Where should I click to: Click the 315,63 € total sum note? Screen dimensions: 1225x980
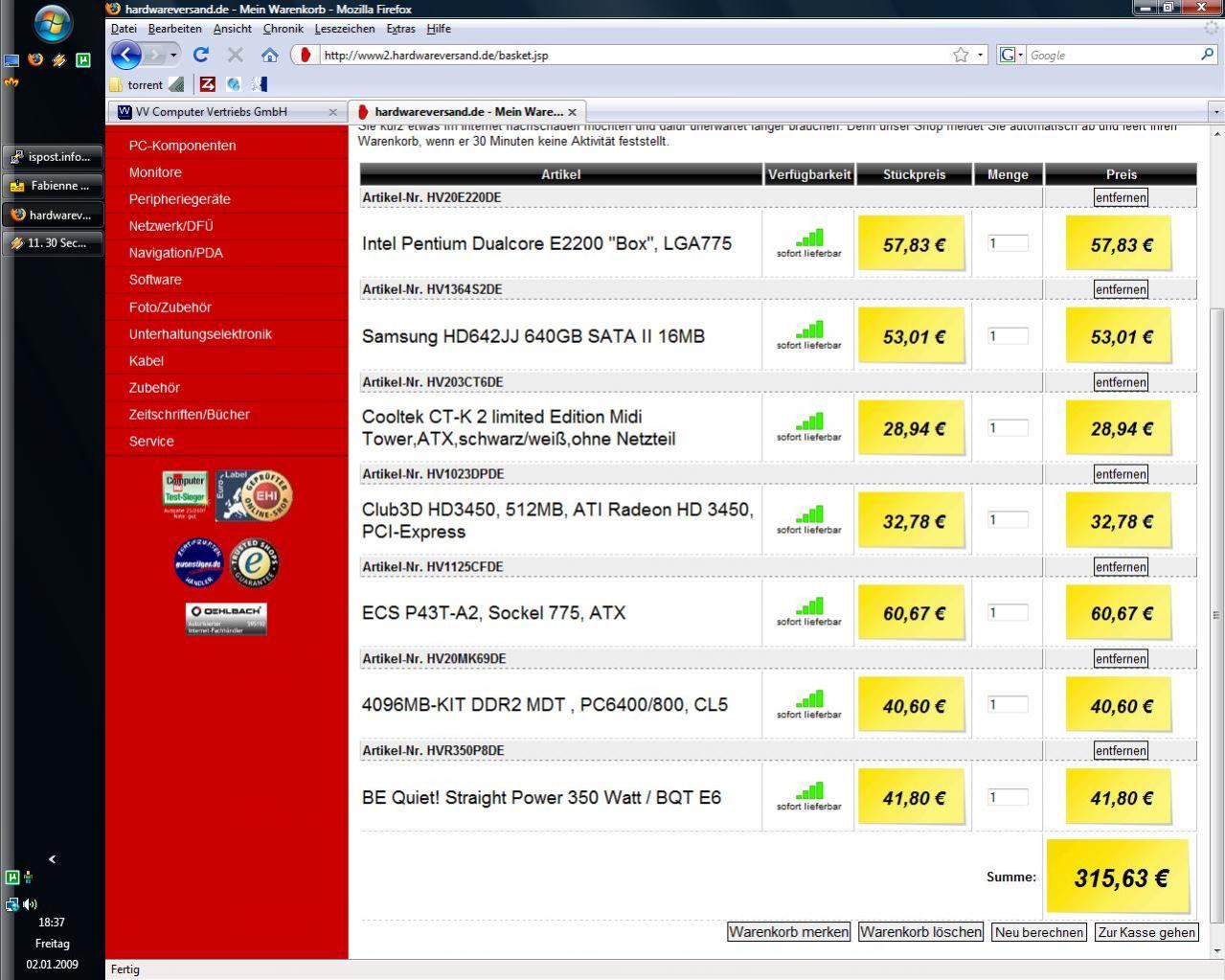point(1121,877)
